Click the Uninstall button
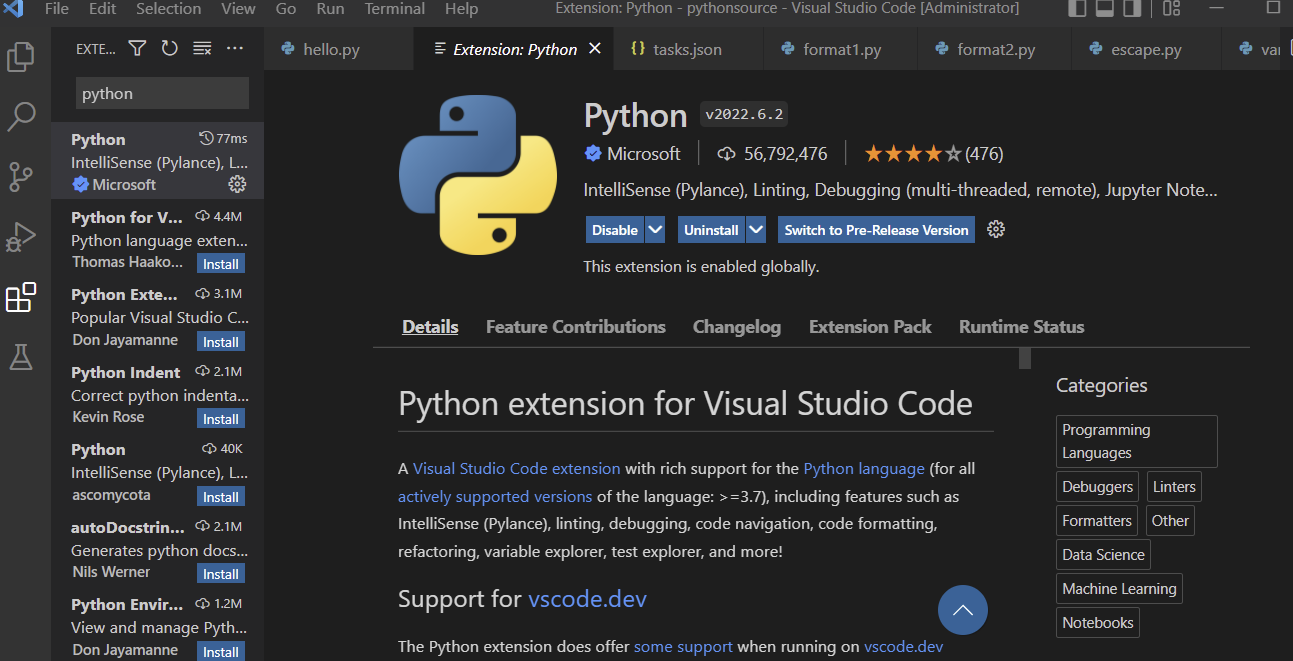 pos(711,229)
